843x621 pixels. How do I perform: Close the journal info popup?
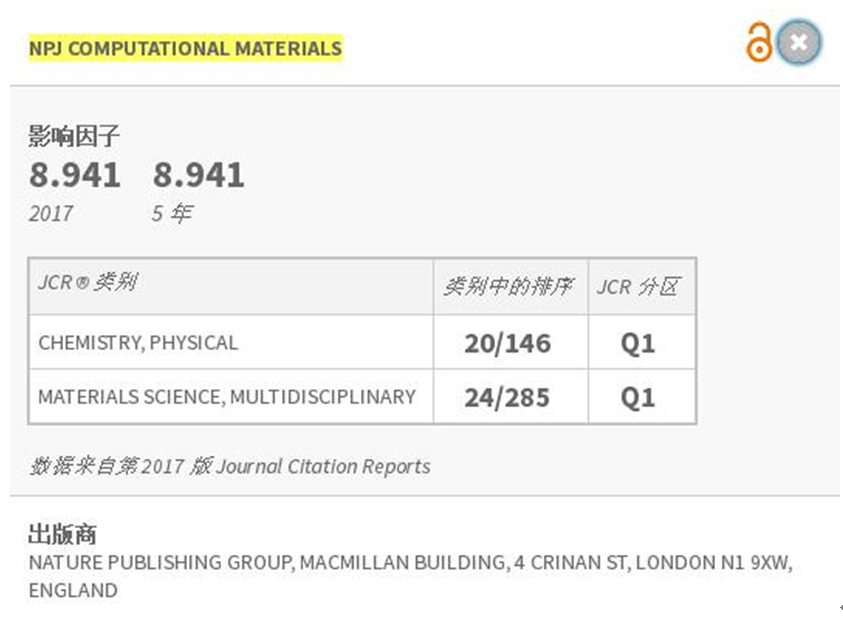pyautogui.click(x=799, y=42)
